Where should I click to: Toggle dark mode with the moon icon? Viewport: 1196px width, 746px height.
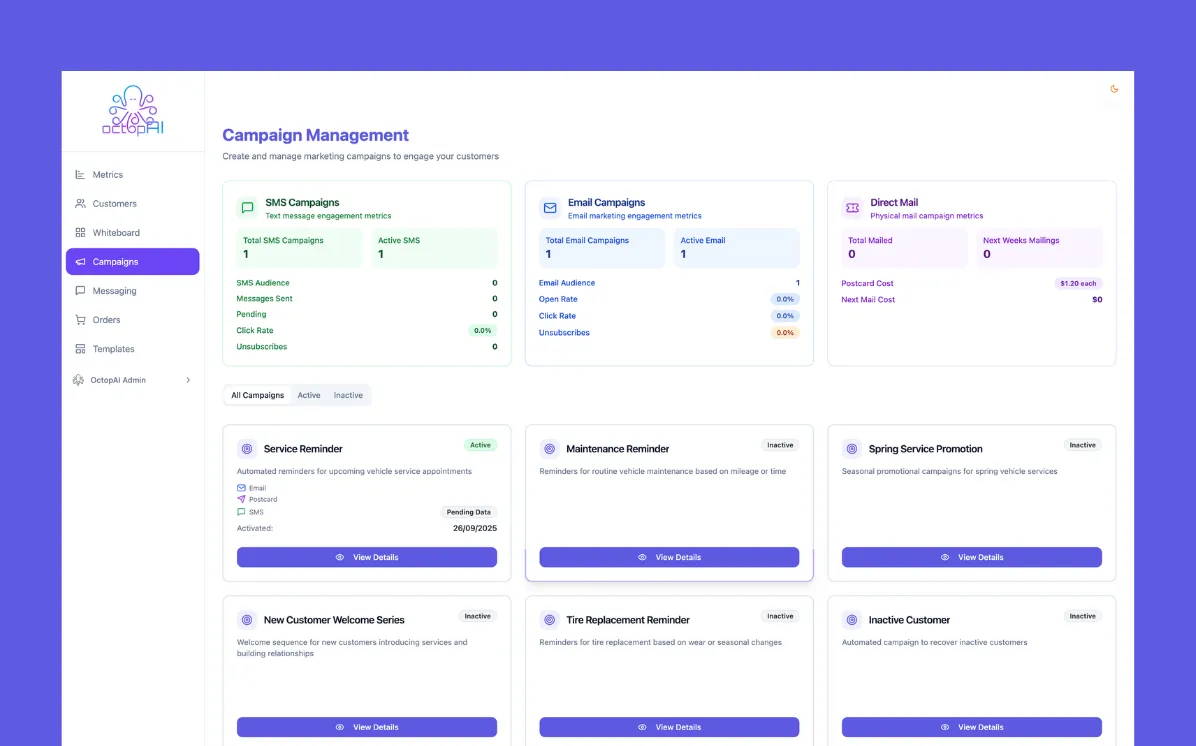tap(1114, 89)
